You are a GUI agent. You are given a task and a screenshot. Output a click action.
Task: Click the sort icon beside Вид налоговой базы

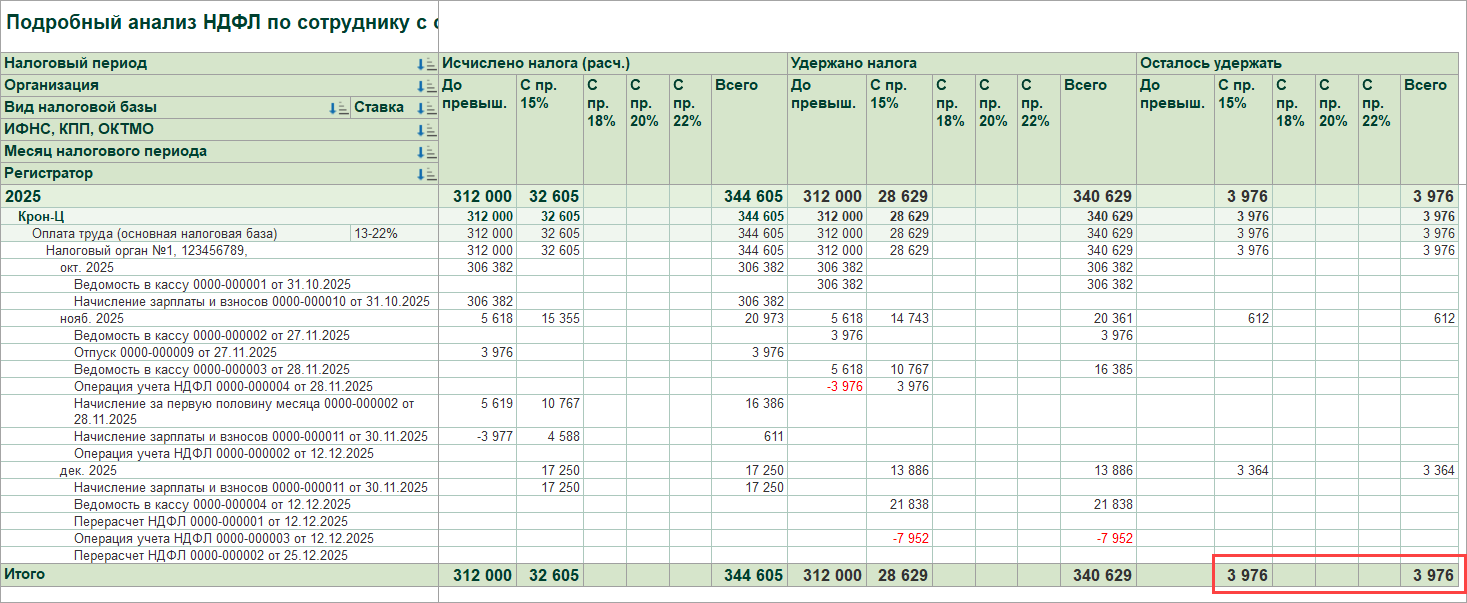339,108
